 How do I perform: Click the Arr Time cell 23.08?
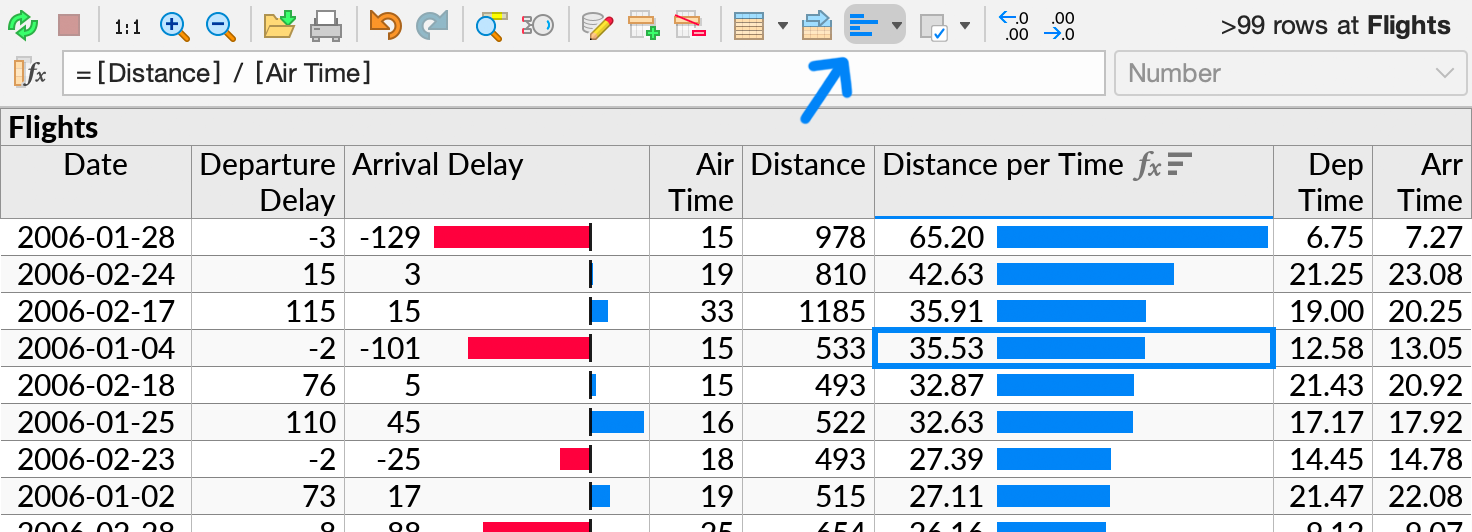(x=1422, y=274)
